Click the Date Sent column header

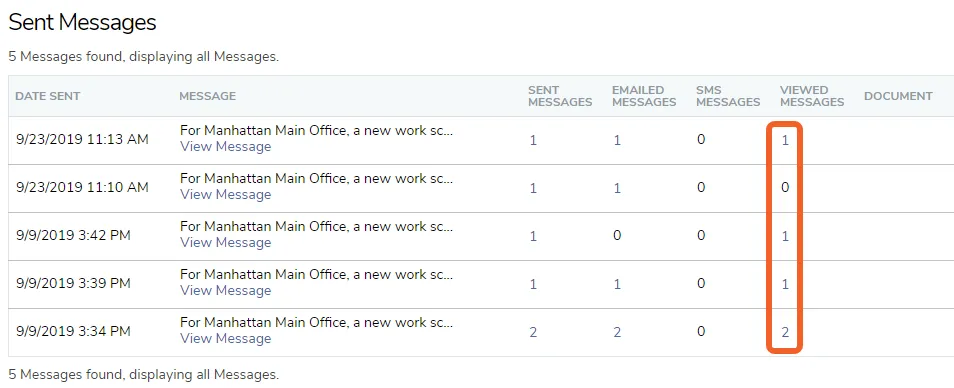click(x=47, y=96)
